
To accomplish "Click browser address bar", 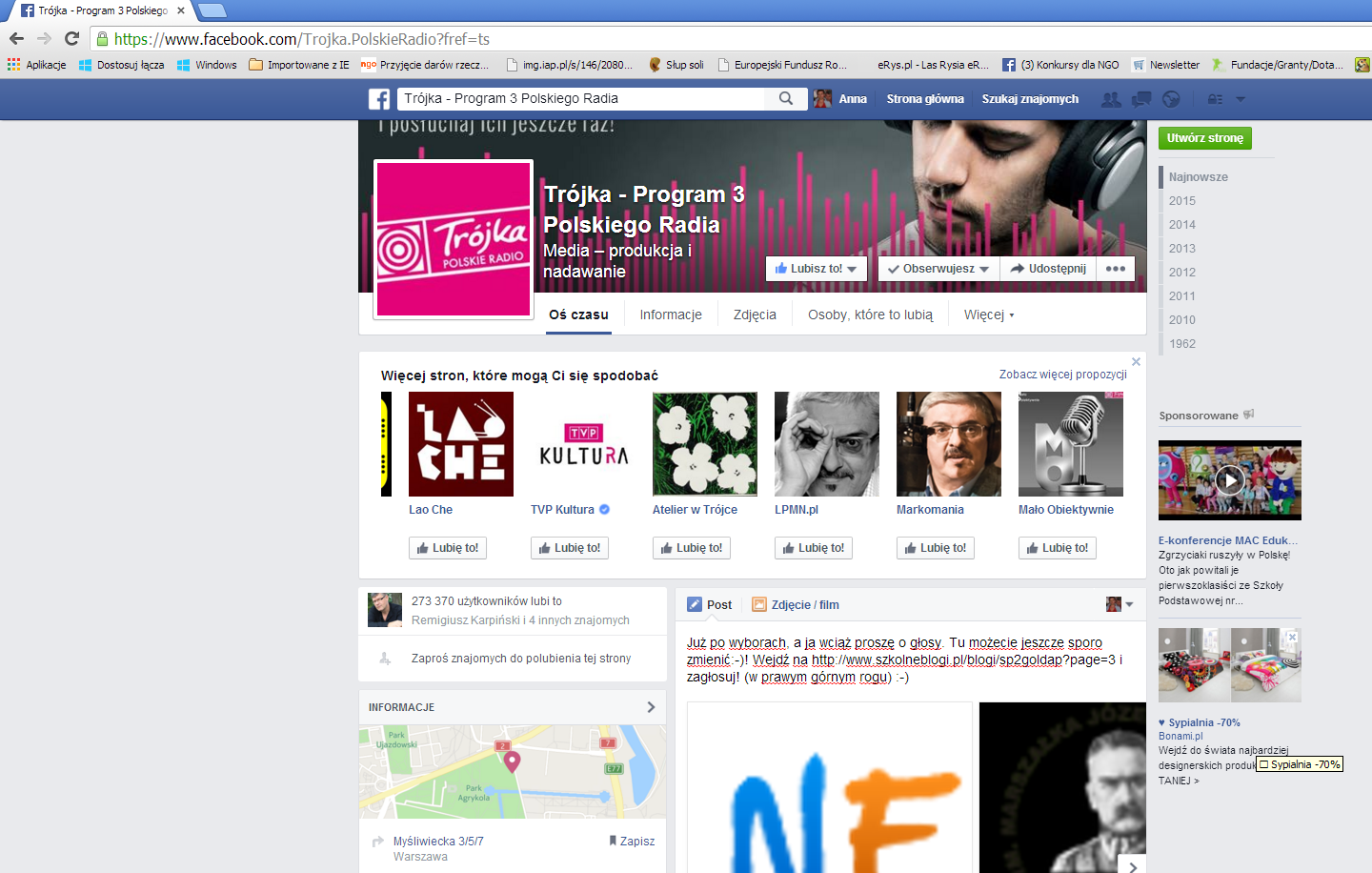I will click(729, 39).
